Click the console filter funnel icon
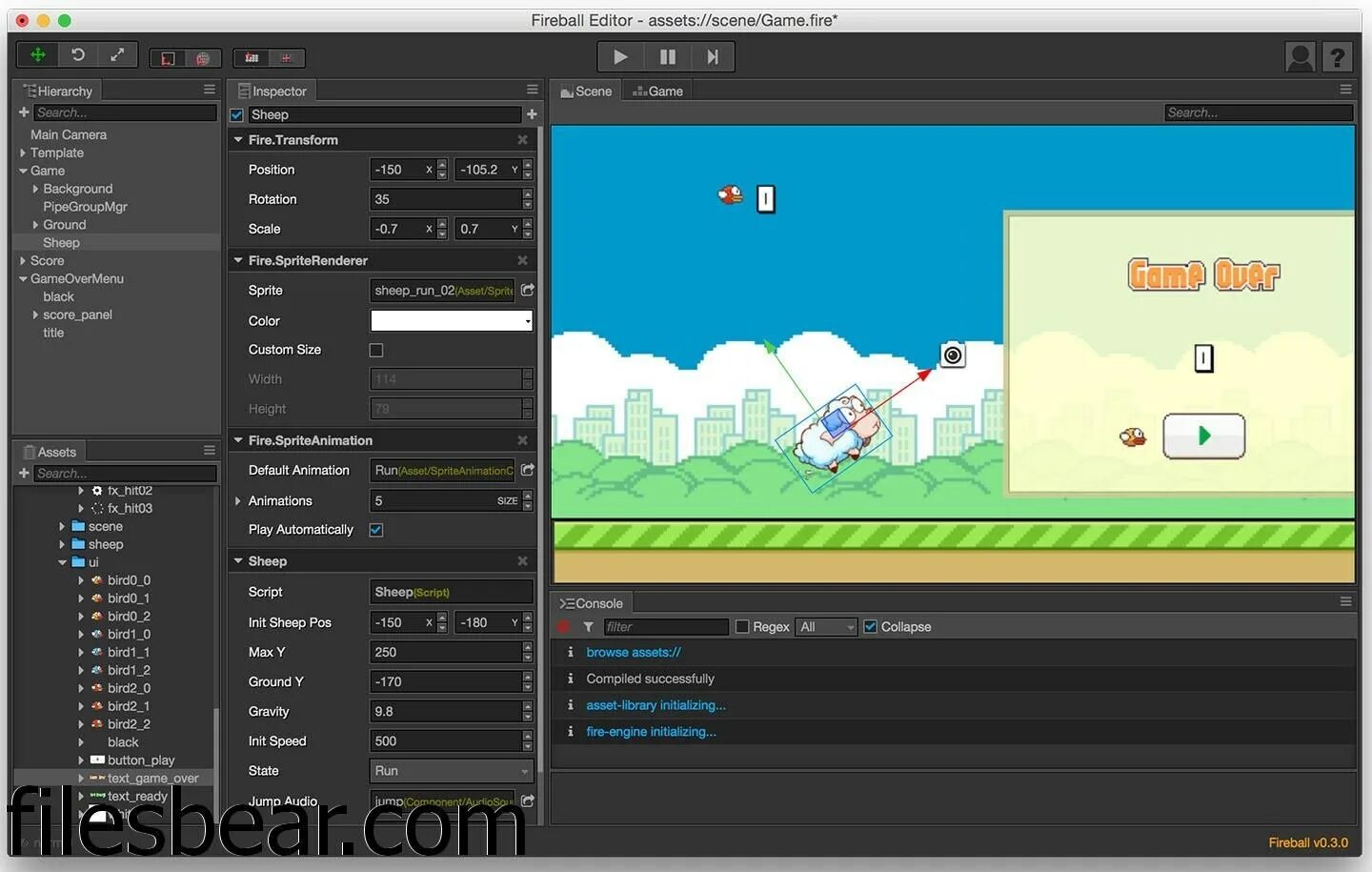This screenshot has height=872, width=1372. (x=588, y=627)
